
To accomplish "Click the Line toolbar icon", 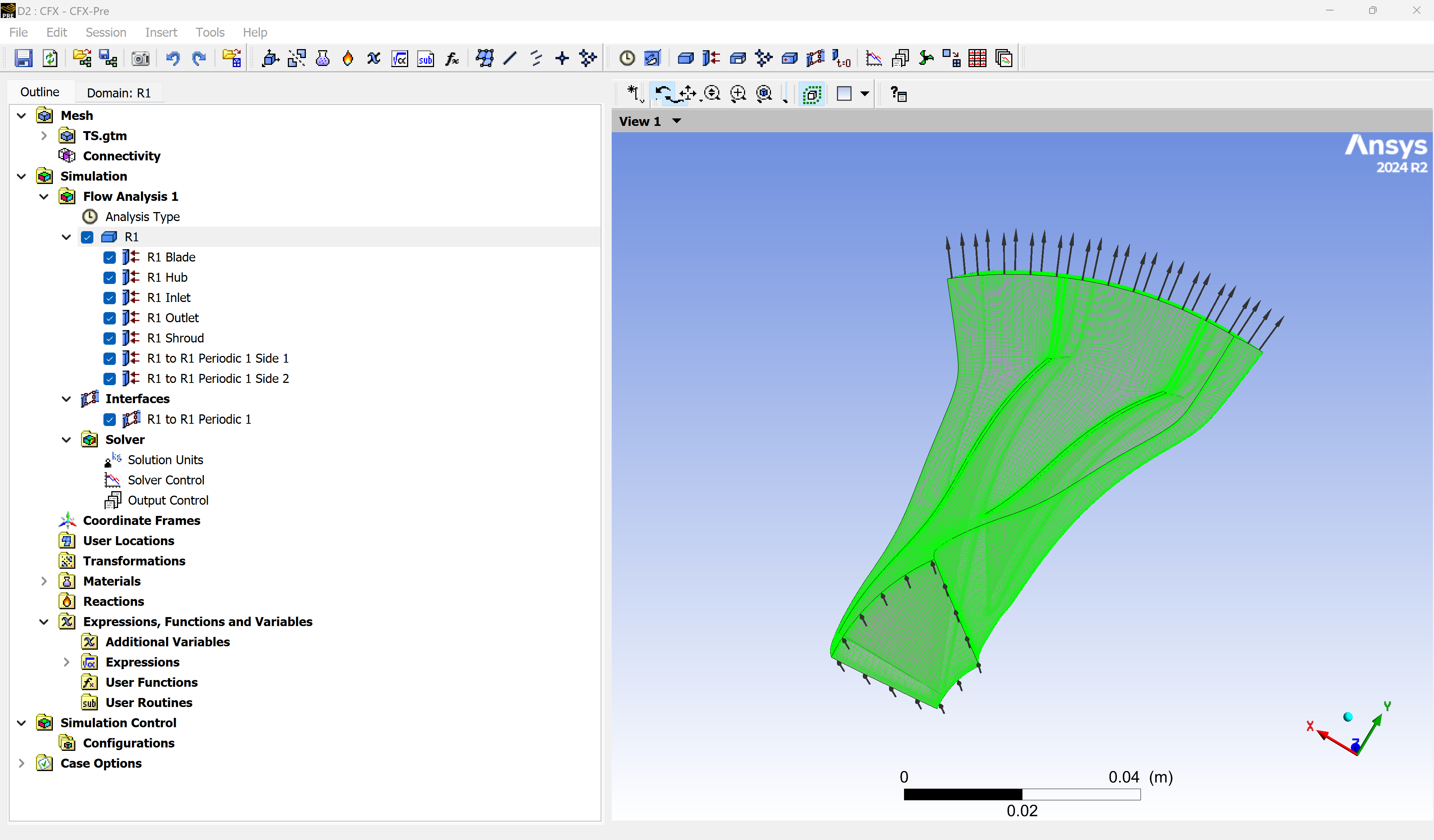I will (510, 58).
